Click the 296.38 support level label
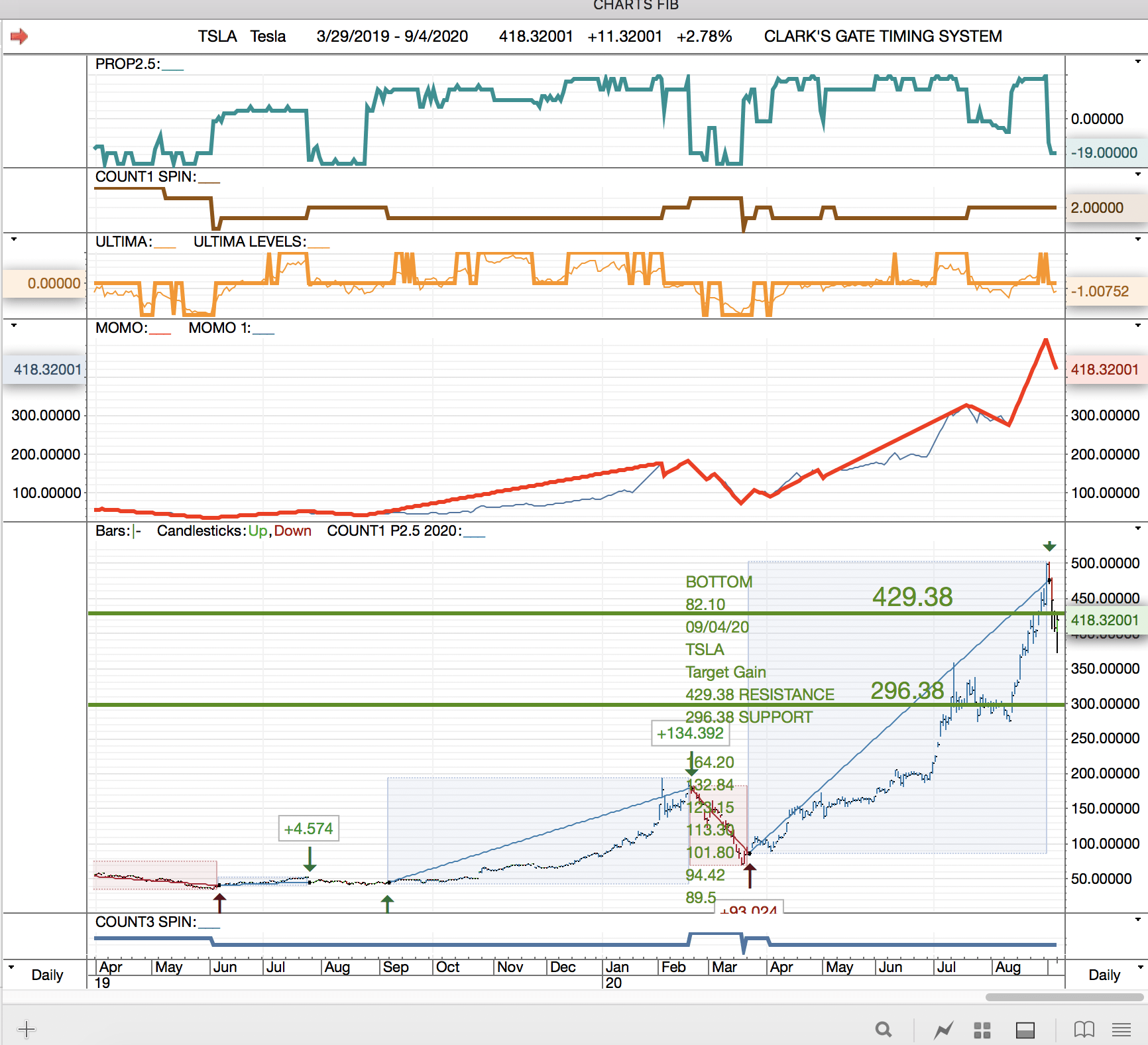1148x1045 pixels. [907, 691]
